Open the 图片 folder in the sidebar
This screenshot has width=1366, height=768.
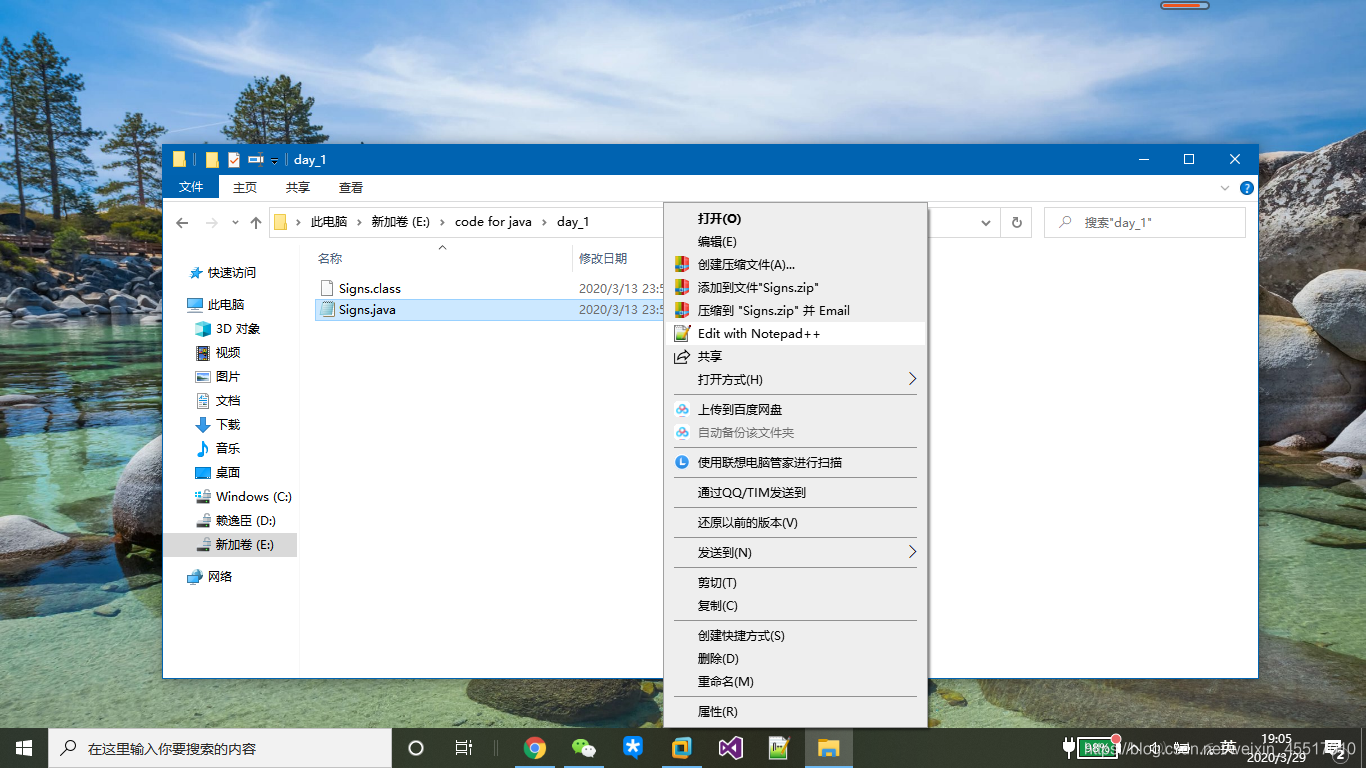click(227, 376)
